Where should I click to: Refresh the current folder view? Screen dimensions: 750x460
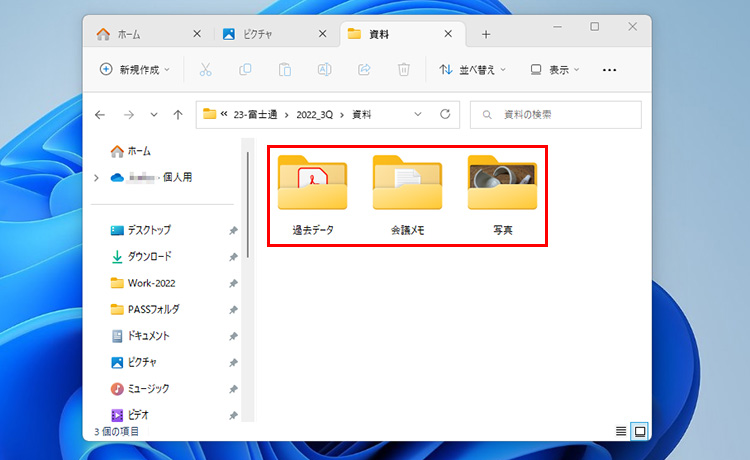[x=444, y=115]
